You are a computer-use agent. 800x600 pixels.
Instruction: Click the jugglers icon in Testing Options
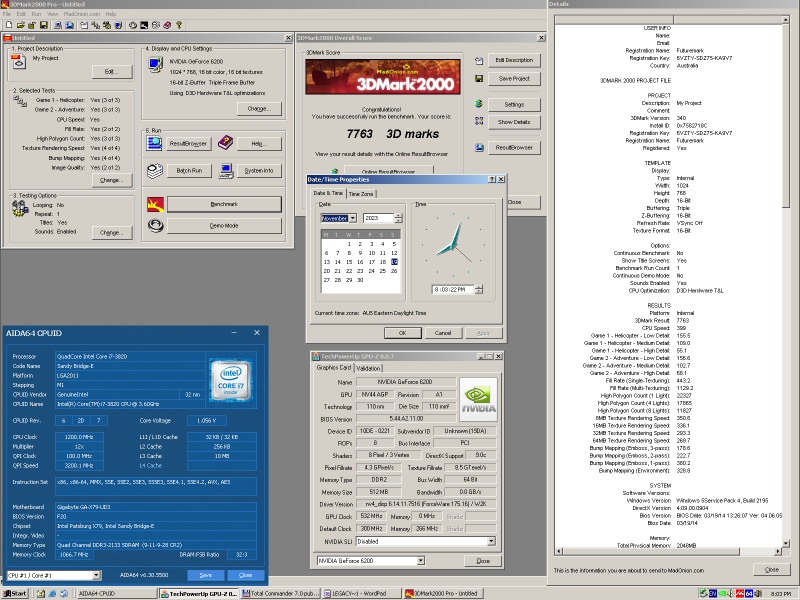coord(20,208)
